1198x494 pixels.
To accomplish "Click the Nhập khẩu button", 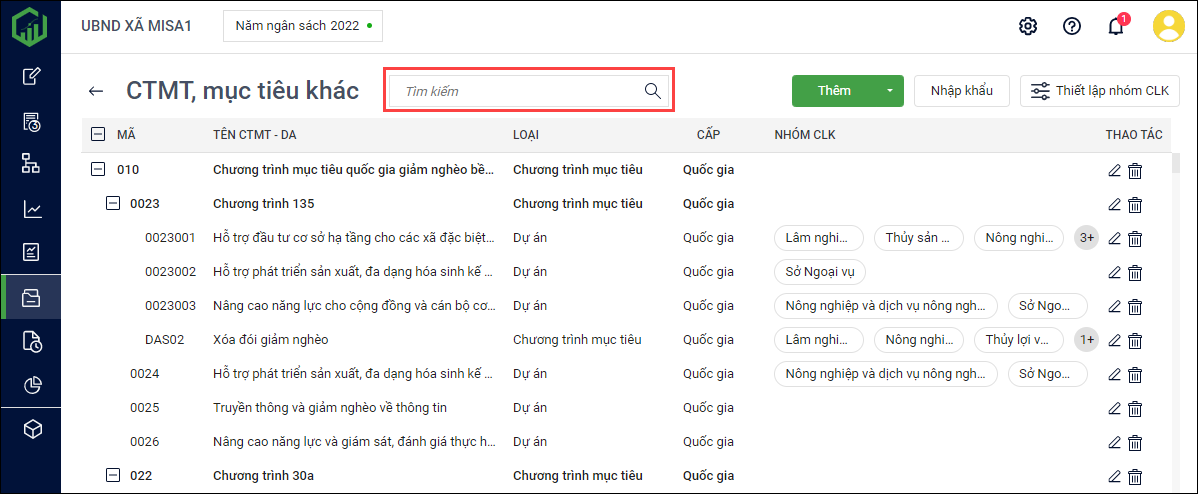I will pos(961,91).
